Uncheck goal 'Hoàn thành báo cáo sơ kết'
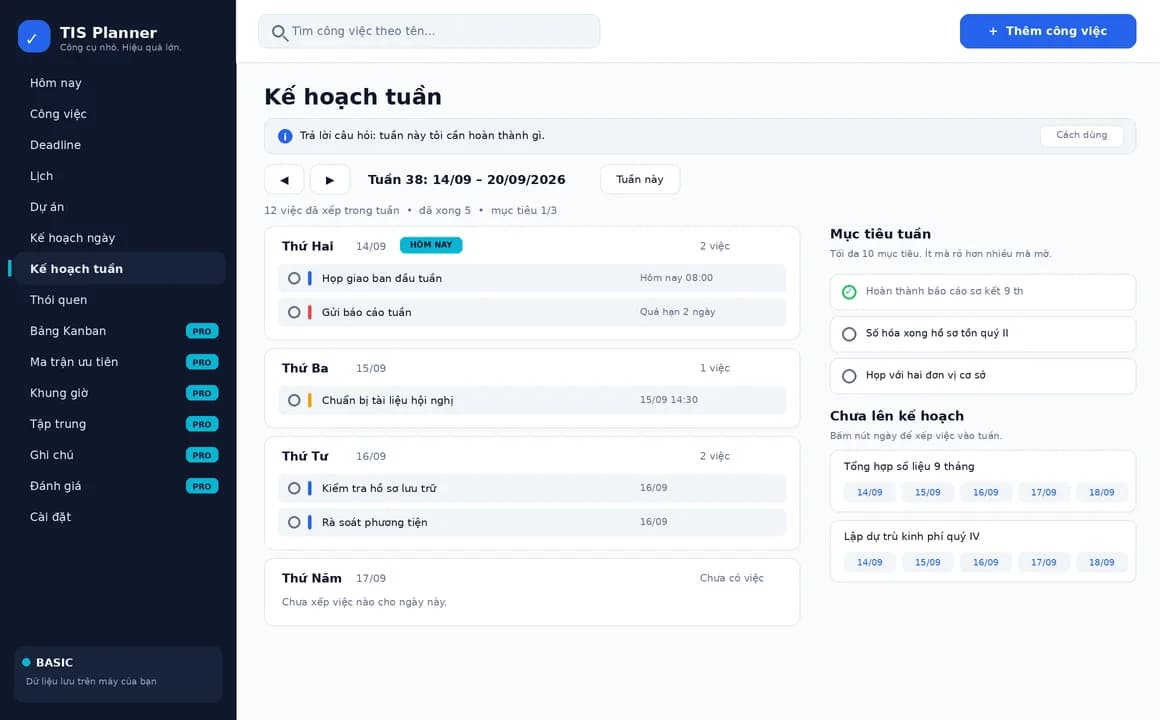1160x720 pixels. pyautogui.click(x=849, y=292)
